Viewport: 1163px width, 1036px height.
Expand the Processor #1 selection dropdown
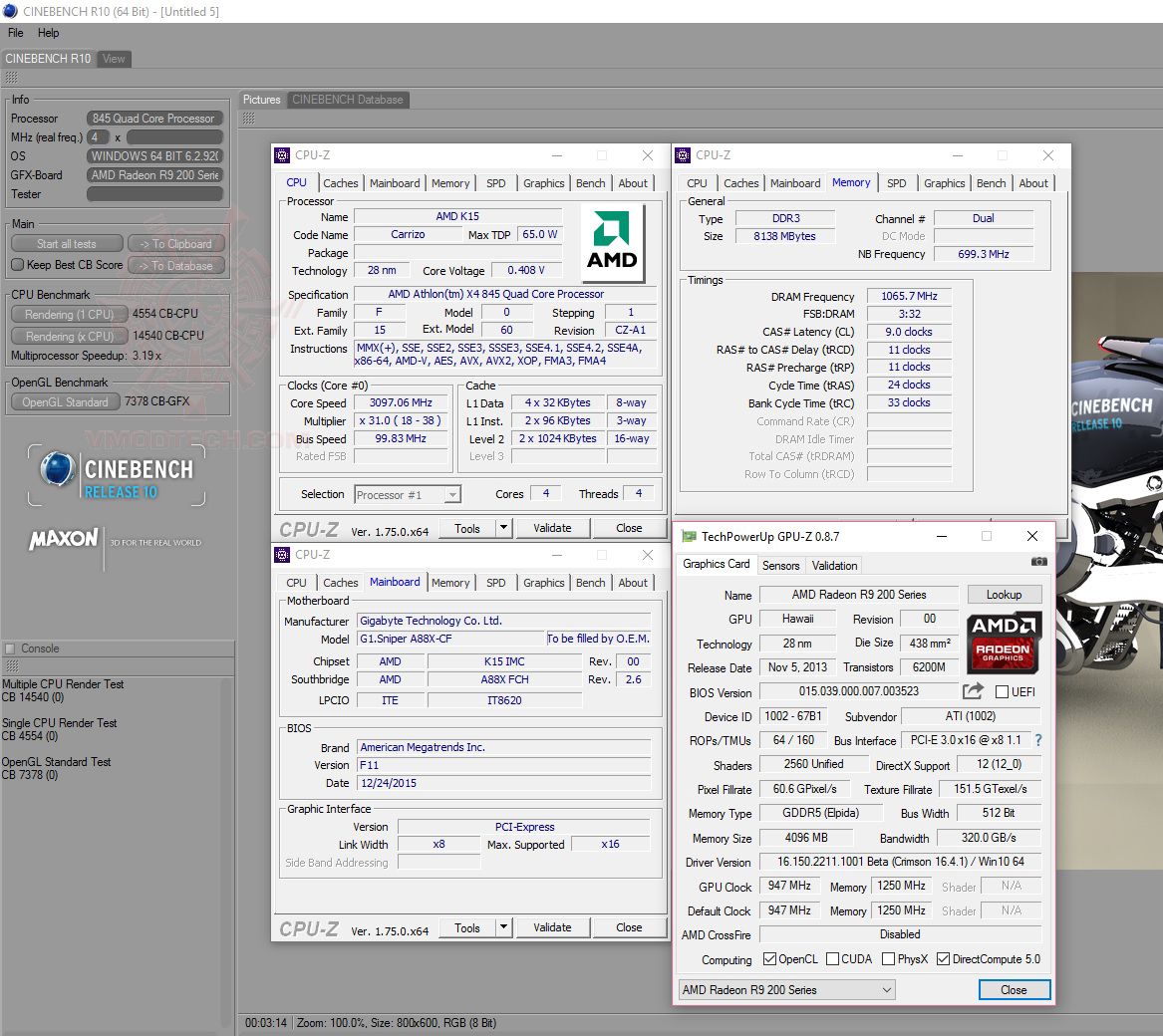coord(452,495)
